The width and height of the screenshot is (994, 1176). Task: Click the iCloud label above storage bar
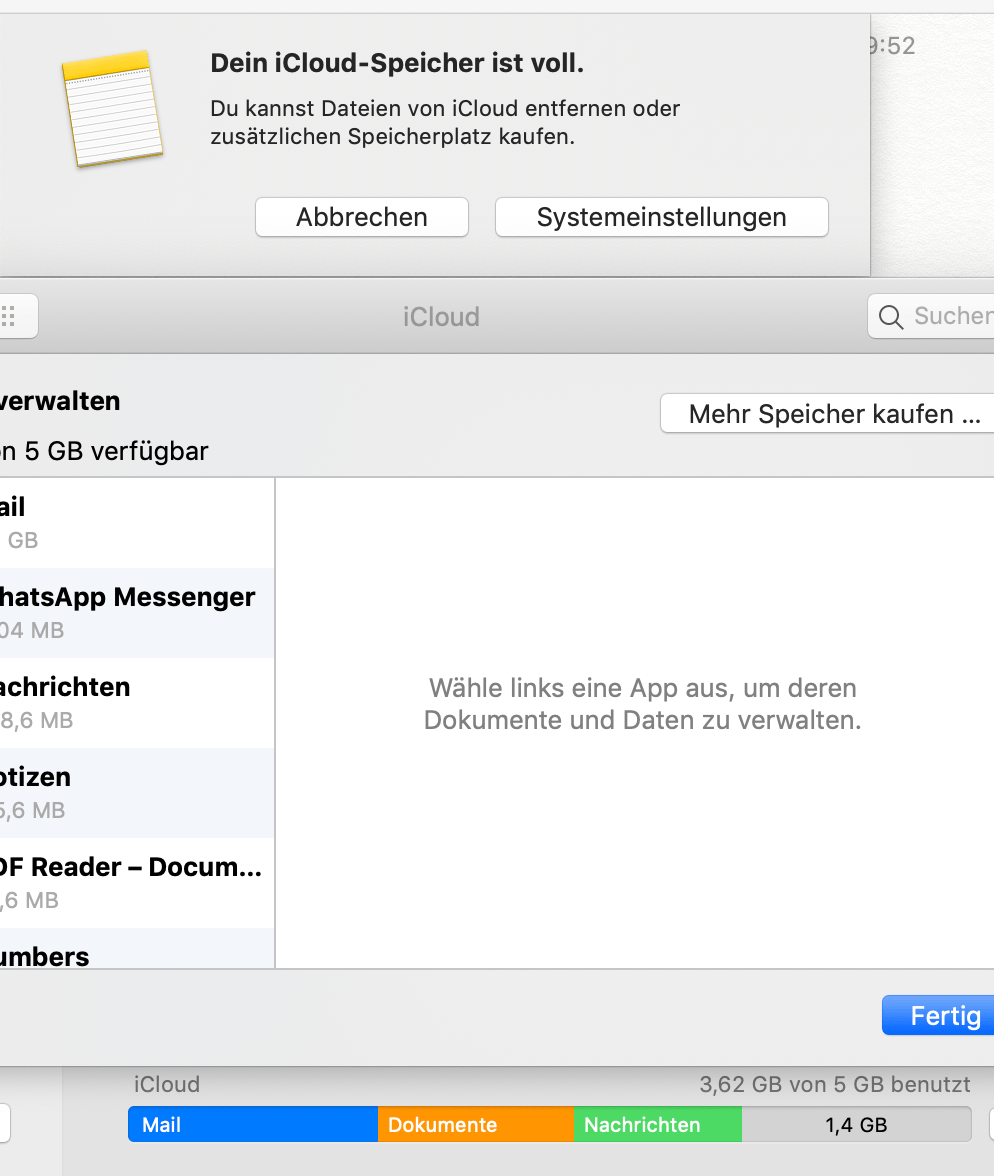click(167, 1084)
